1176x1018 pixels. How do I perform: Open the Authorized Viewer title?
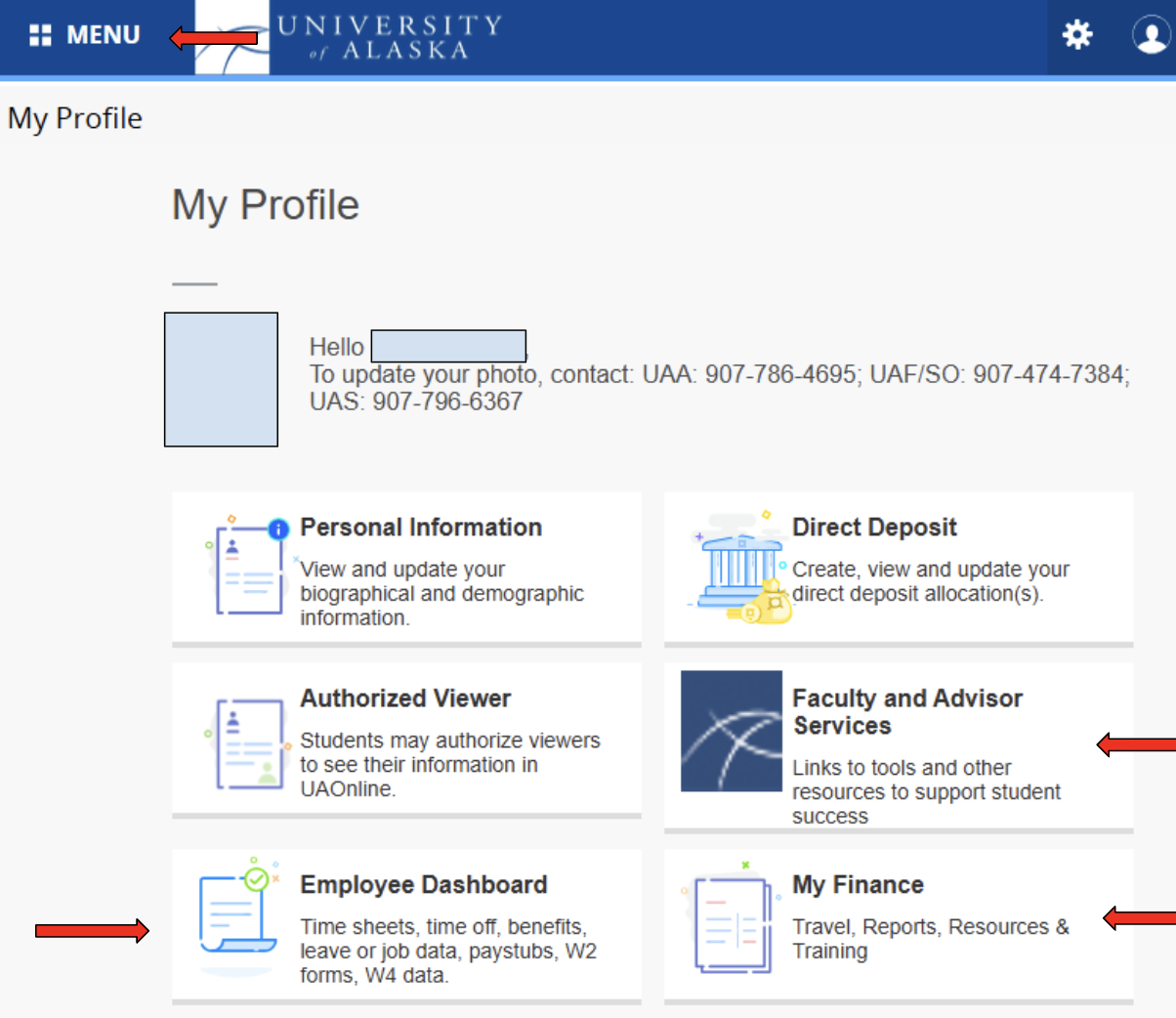pos(405,699)
